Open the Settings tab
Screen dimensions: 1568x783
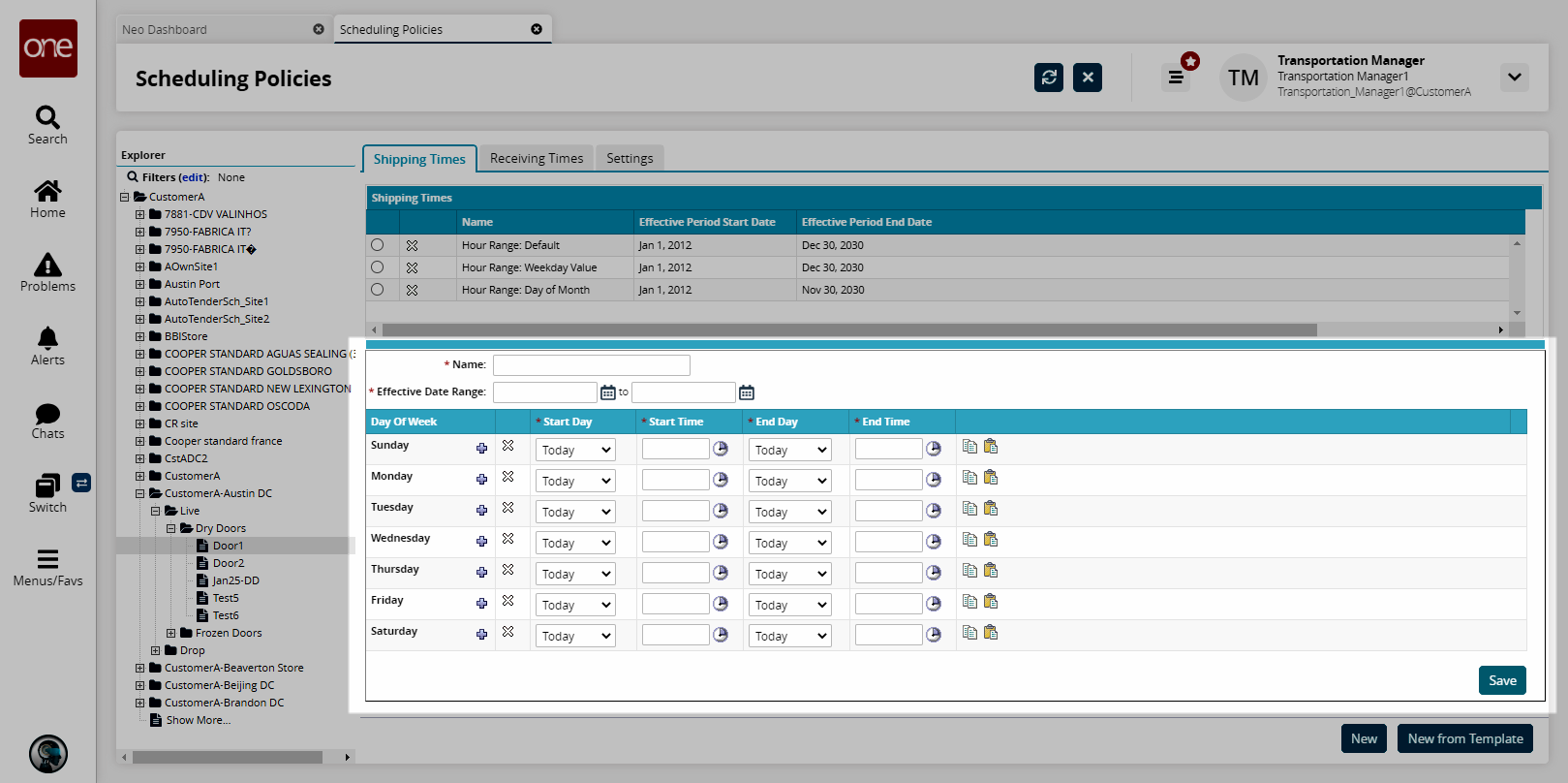click(630, 158)
